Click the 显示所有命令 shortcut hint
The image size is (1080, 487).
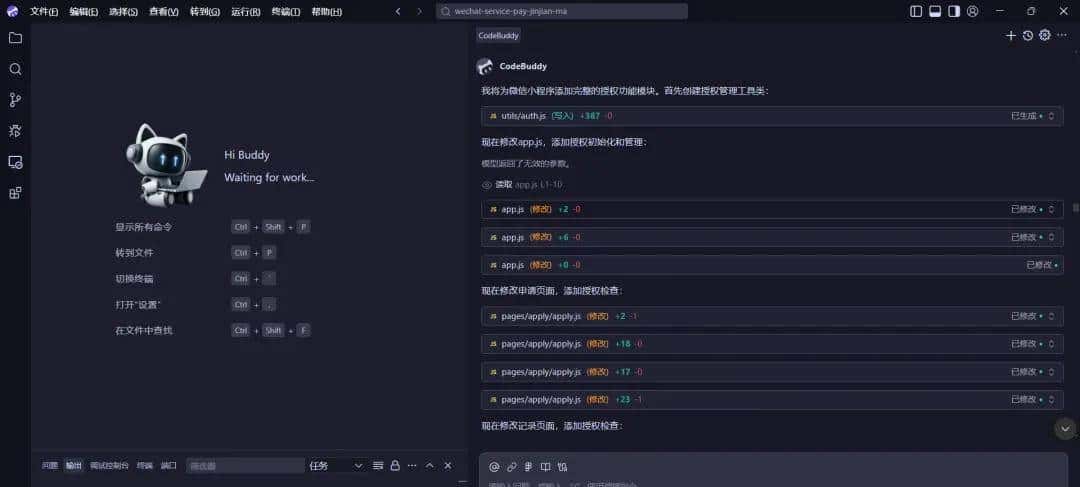[144, 227]
